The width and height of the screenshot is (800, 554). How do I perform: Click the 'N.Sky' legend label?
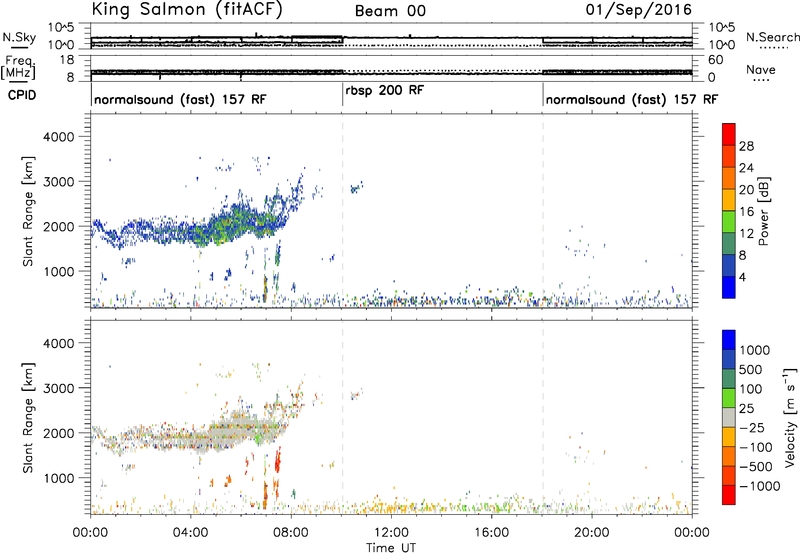pyautogui.click(x=19, y=37)
